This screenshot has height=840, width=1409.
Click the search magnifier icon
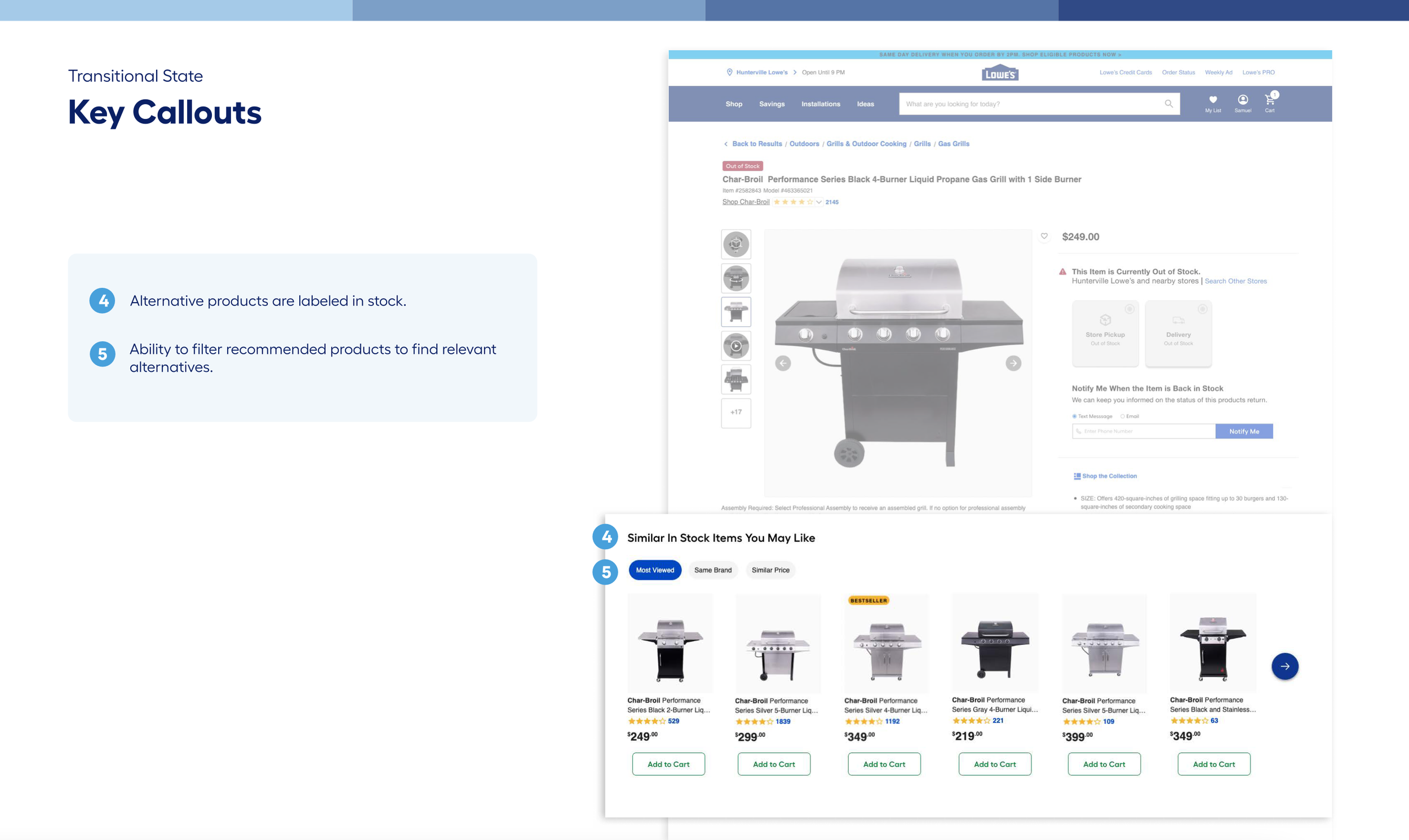[x=1168, y=104]
